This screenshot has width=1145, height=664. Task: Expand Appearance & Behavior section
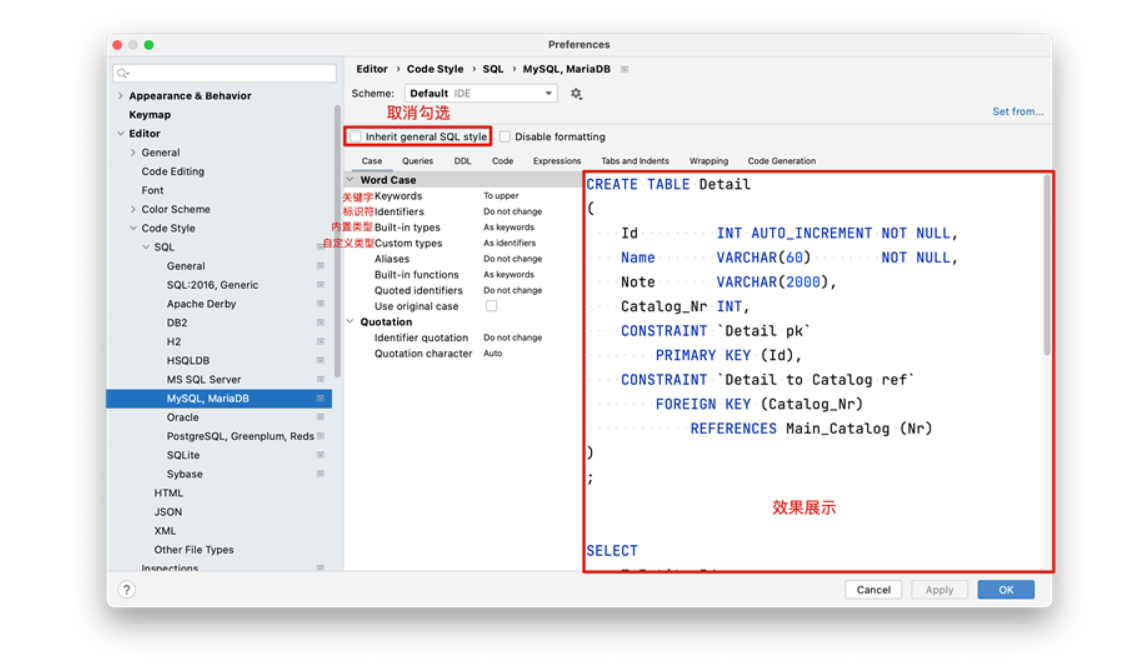[120, 96]
